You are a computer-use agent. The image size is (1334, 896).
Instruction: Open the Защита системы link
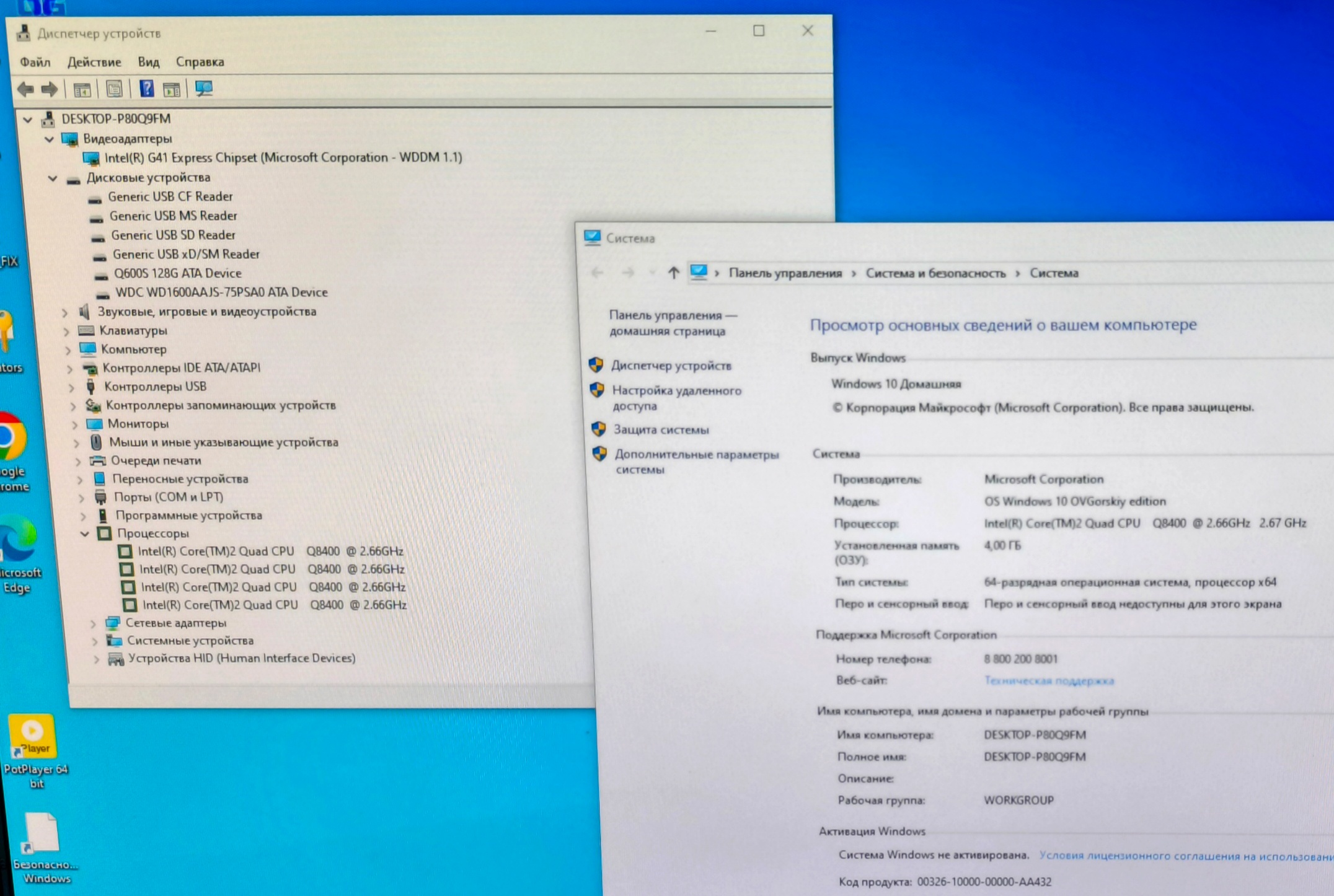(x=661, y=429)
